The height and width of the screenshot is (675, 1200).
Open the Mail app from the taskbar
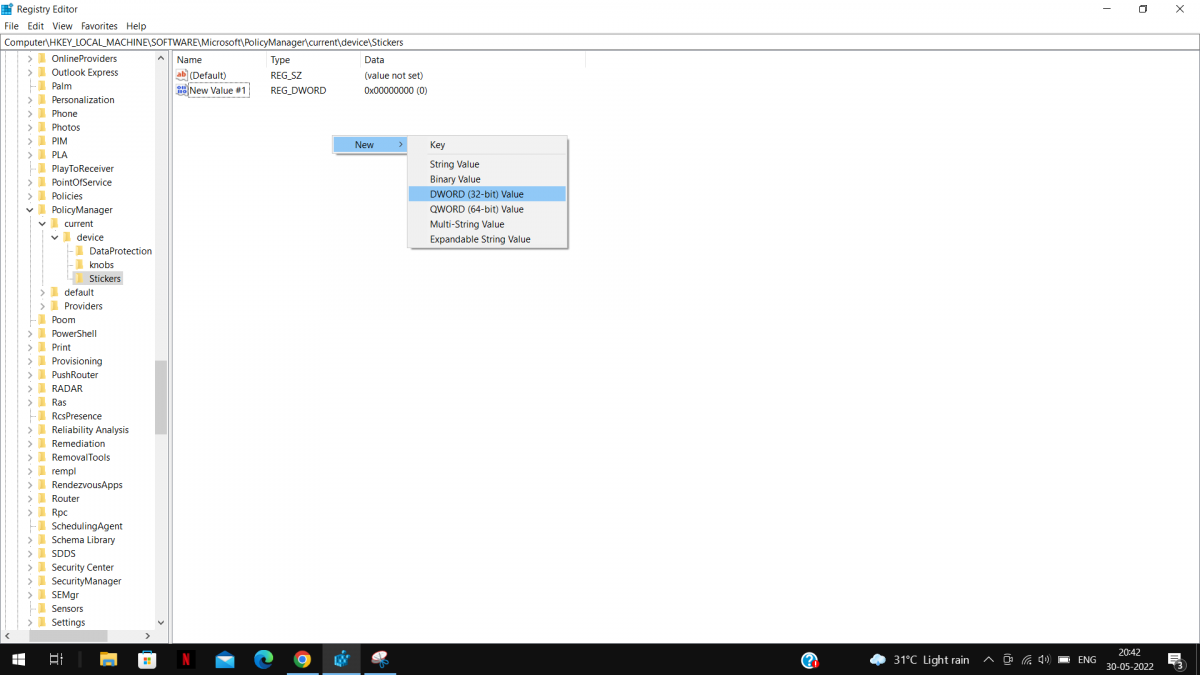224,659
